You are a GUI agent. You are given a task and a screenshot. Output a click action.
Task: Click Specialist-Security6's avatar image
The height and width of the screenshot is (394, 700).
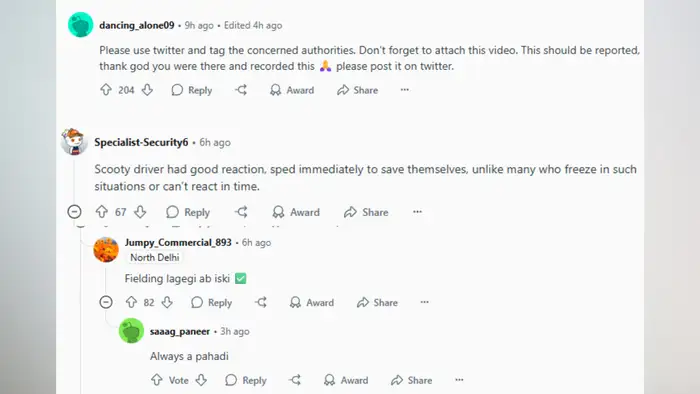[x=74, y=142]
